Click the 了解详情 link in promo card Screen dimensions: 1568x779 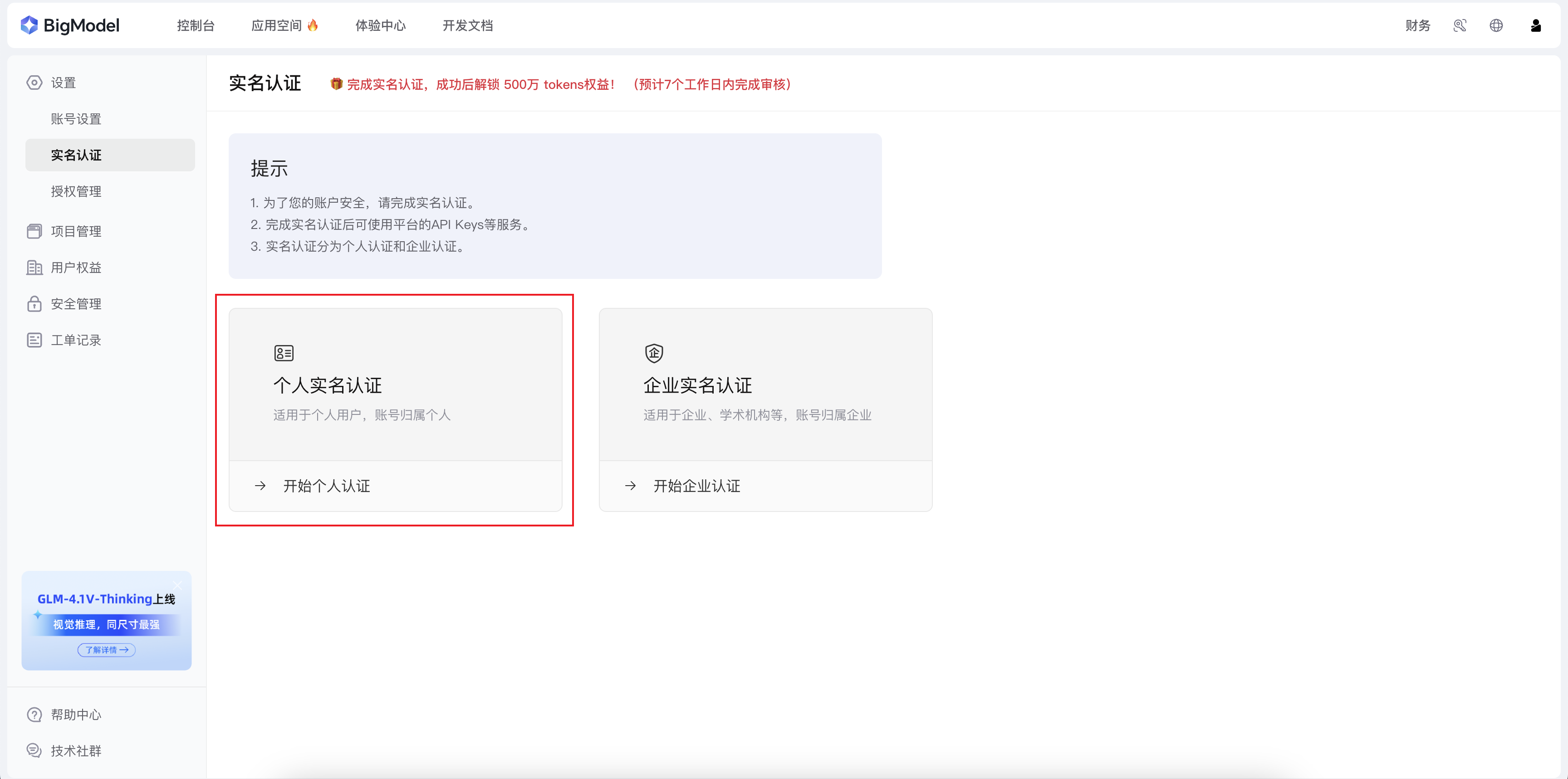tap(107, 650)
